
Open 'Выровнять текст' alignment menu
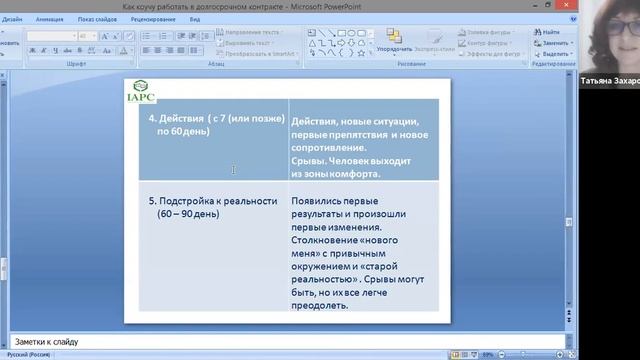(245, 43)
